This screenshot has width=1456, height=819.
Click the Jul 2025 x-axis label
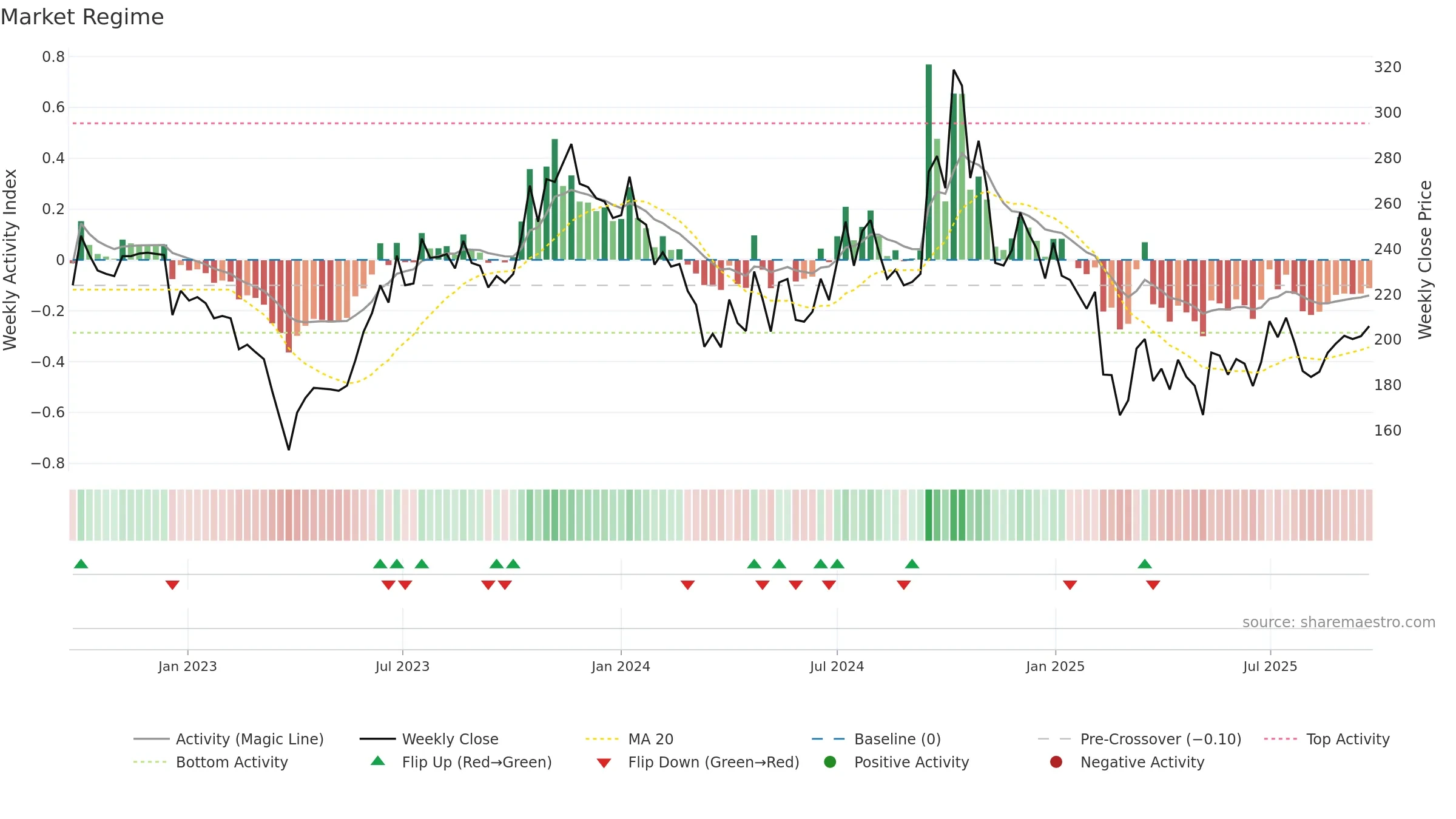click(1270, 667)
